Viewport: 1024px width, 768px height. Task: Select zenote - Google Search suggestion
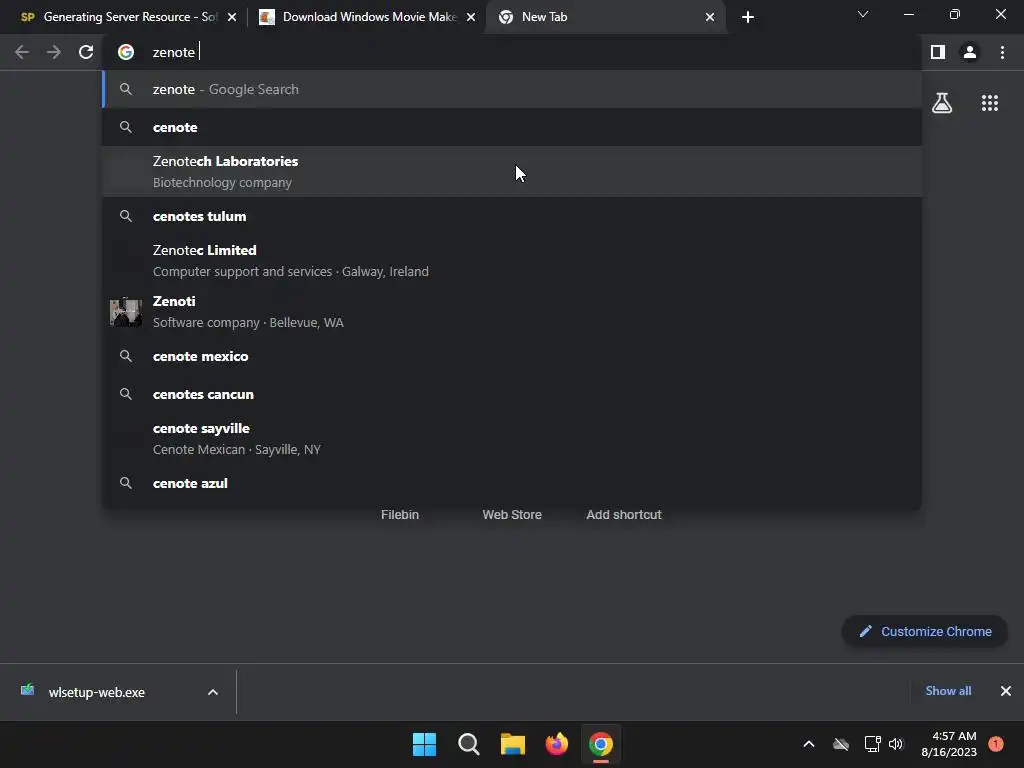point(512,89)
